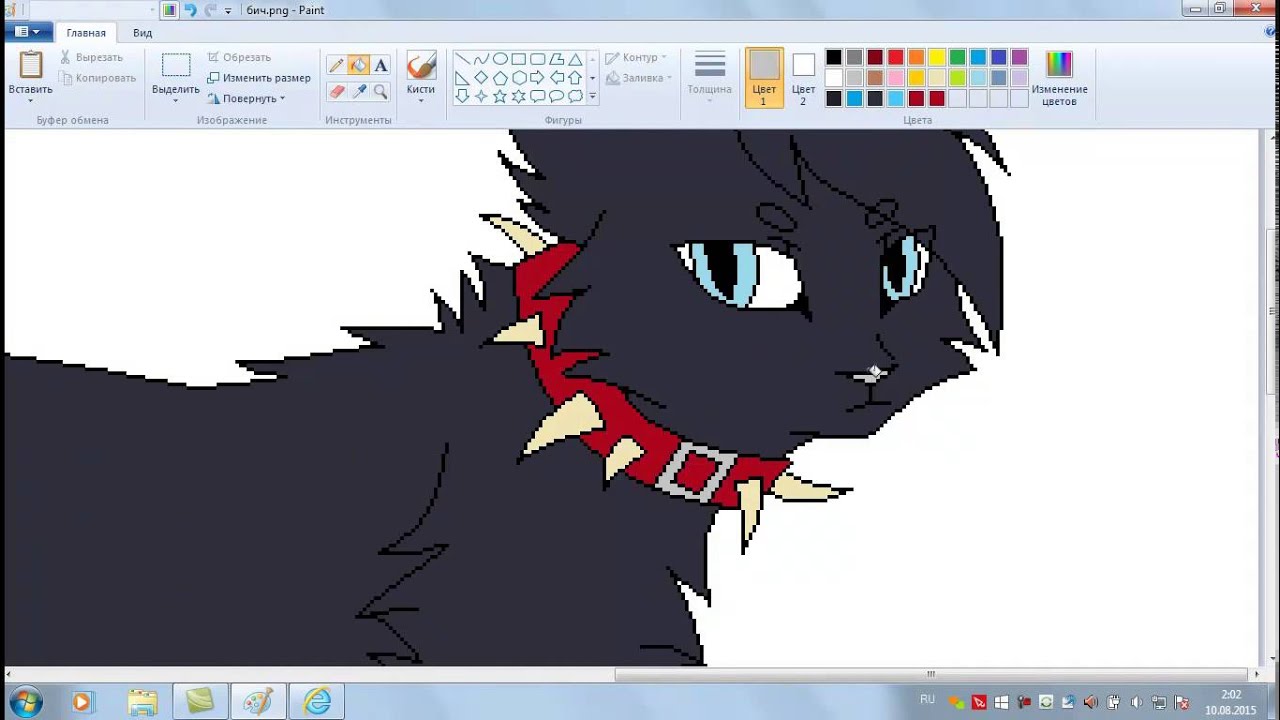Click the horizontal scrollbar right arrow

pyautogui.click(x=1257, y=674)
